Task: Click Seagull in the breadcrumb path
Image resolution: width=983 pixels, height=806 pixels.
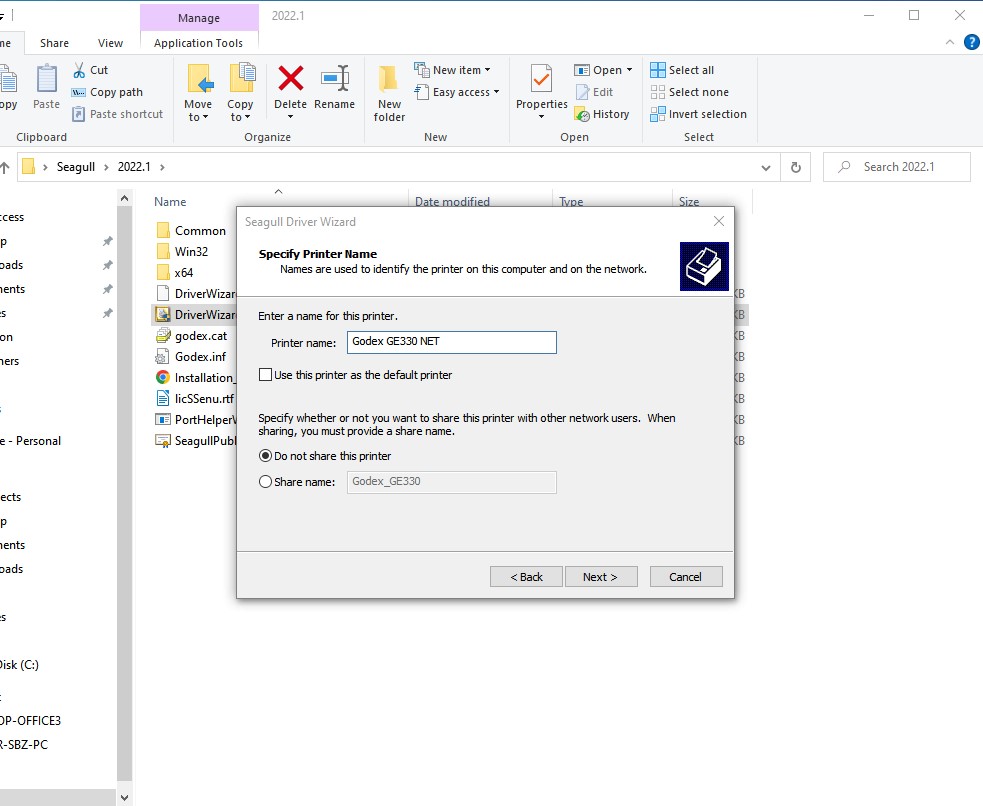Action: click(76, 167)
